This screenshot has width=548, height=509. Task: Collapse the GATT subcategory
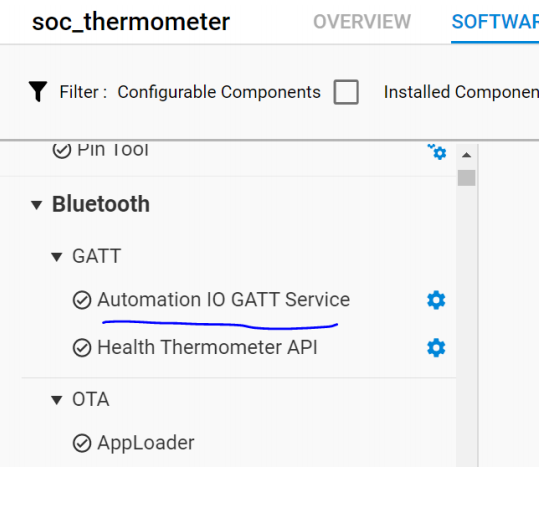coord(57,257)
